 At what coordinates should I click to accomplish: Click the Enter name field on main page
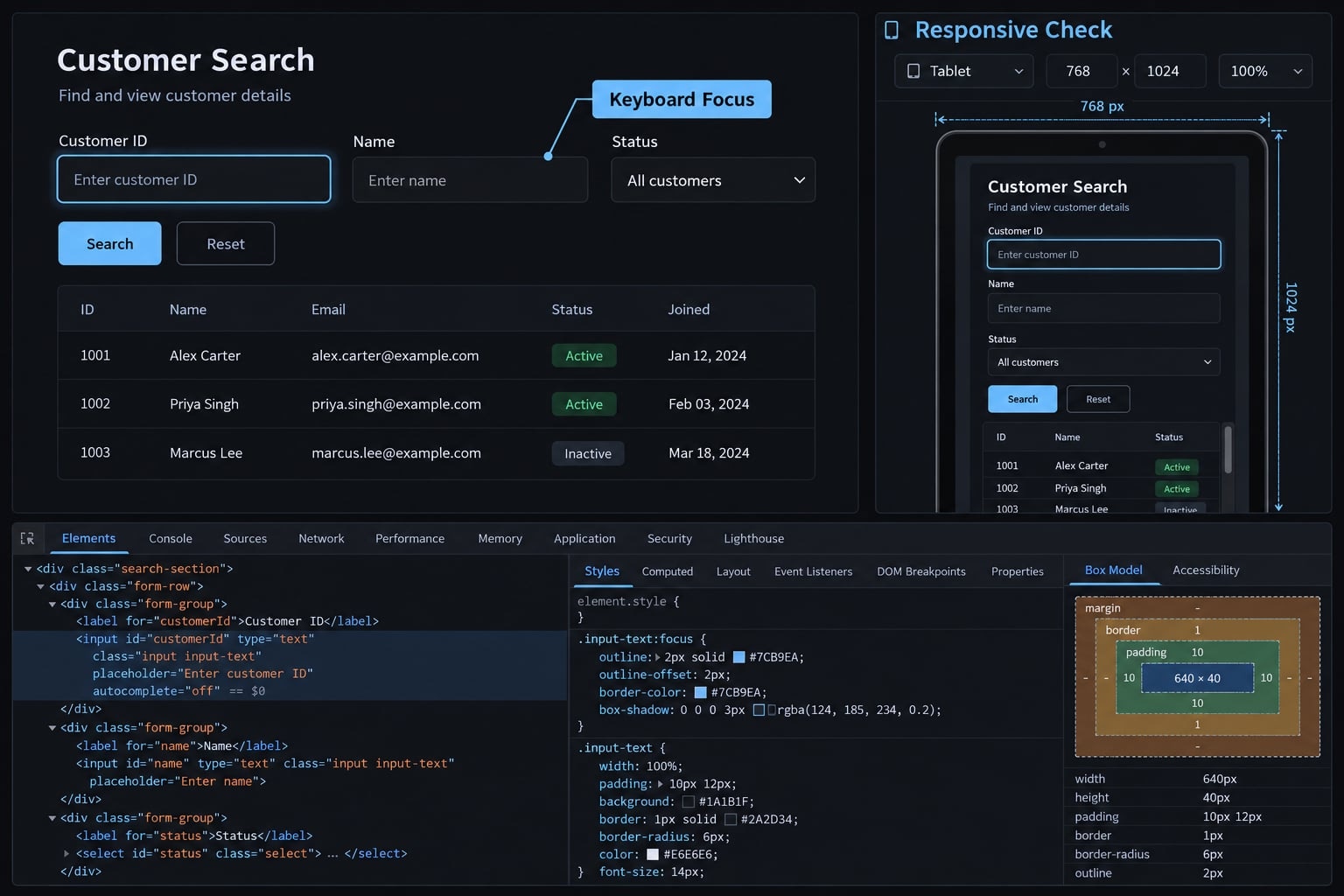click(470, 180)
